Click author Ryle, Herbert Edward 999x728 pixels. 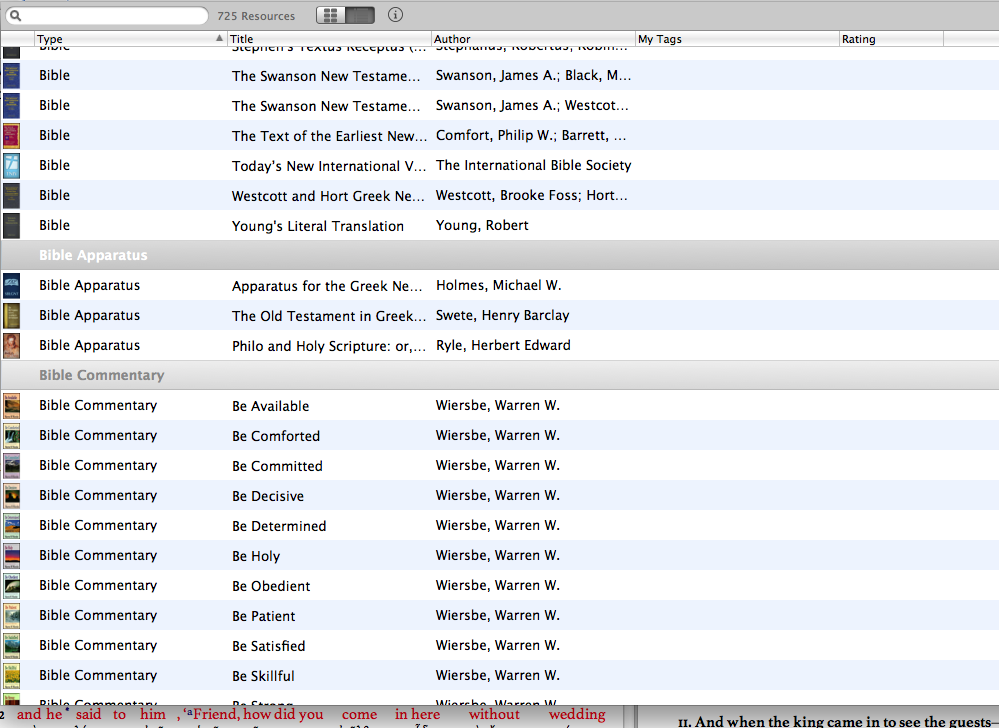pos(503,345)
